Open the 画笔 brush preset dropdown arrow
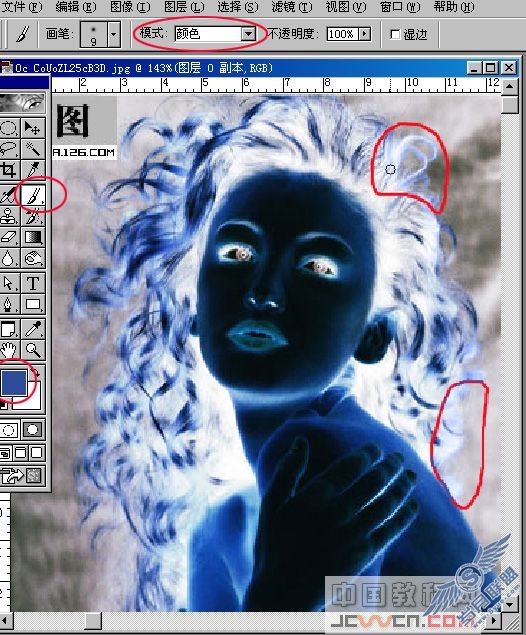Screen dimensions: 526x635 [114, 34]
